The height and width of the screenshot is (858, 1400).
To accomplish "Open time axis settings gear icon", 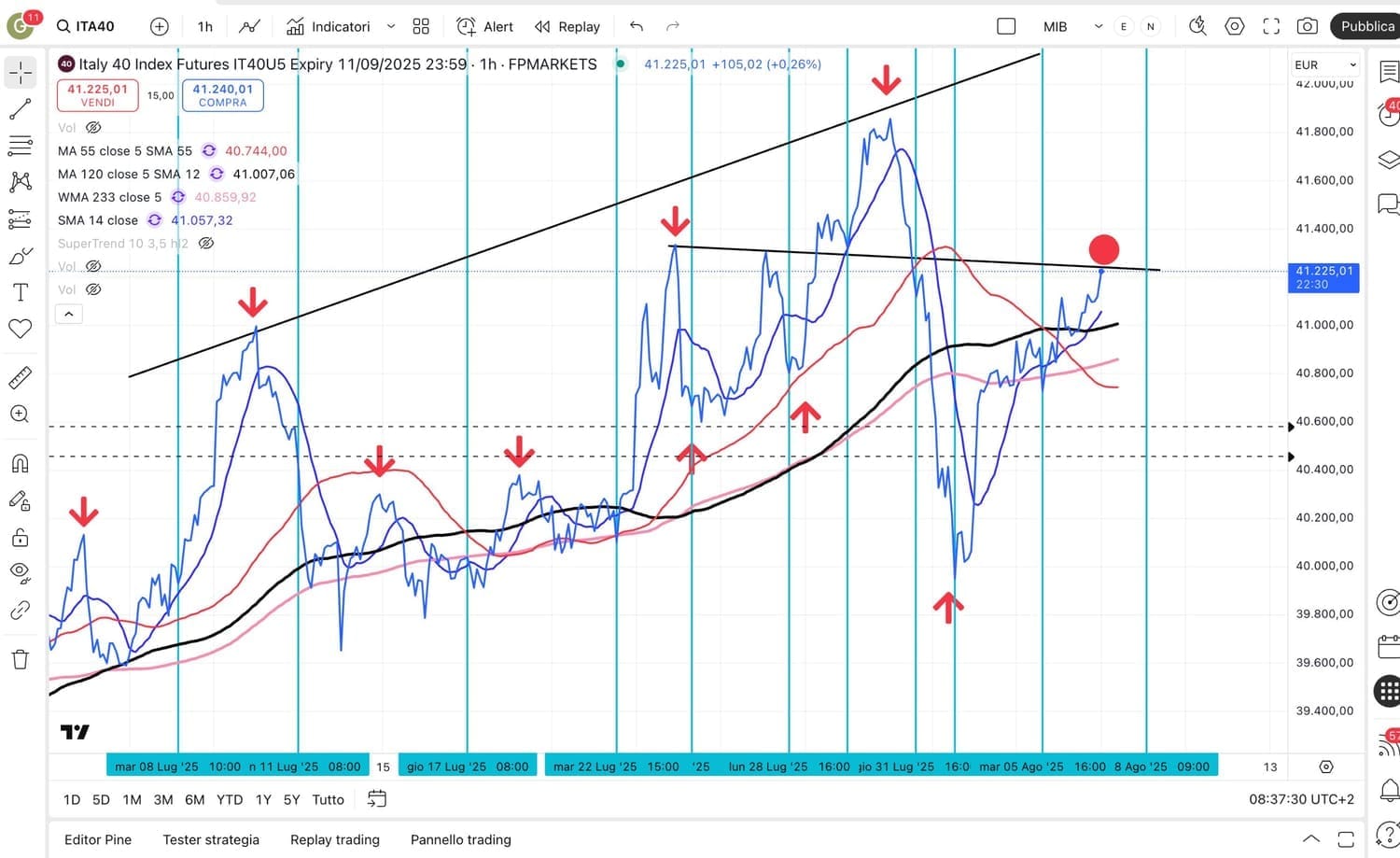I will (1326, 767).
